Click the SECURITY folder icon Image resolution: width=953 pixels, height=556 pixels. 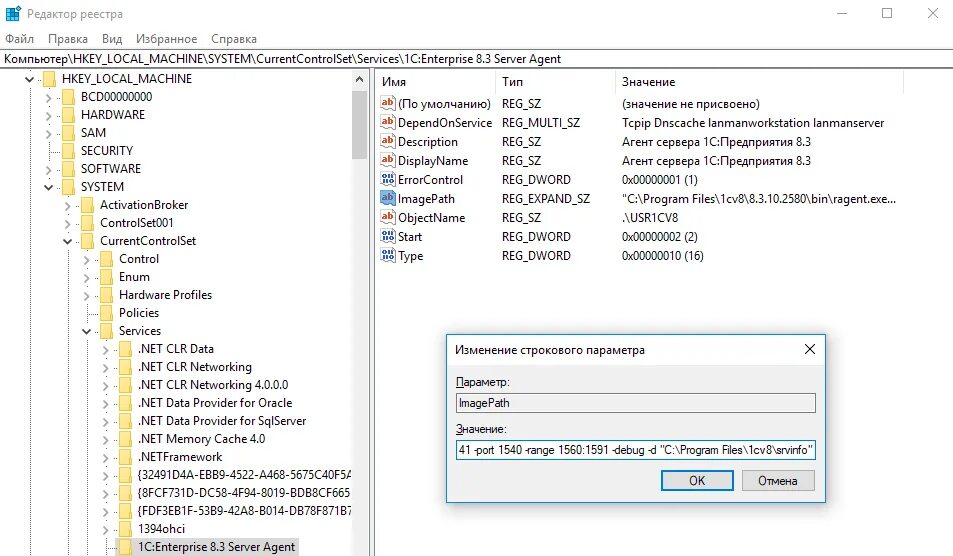click(69, 151)
